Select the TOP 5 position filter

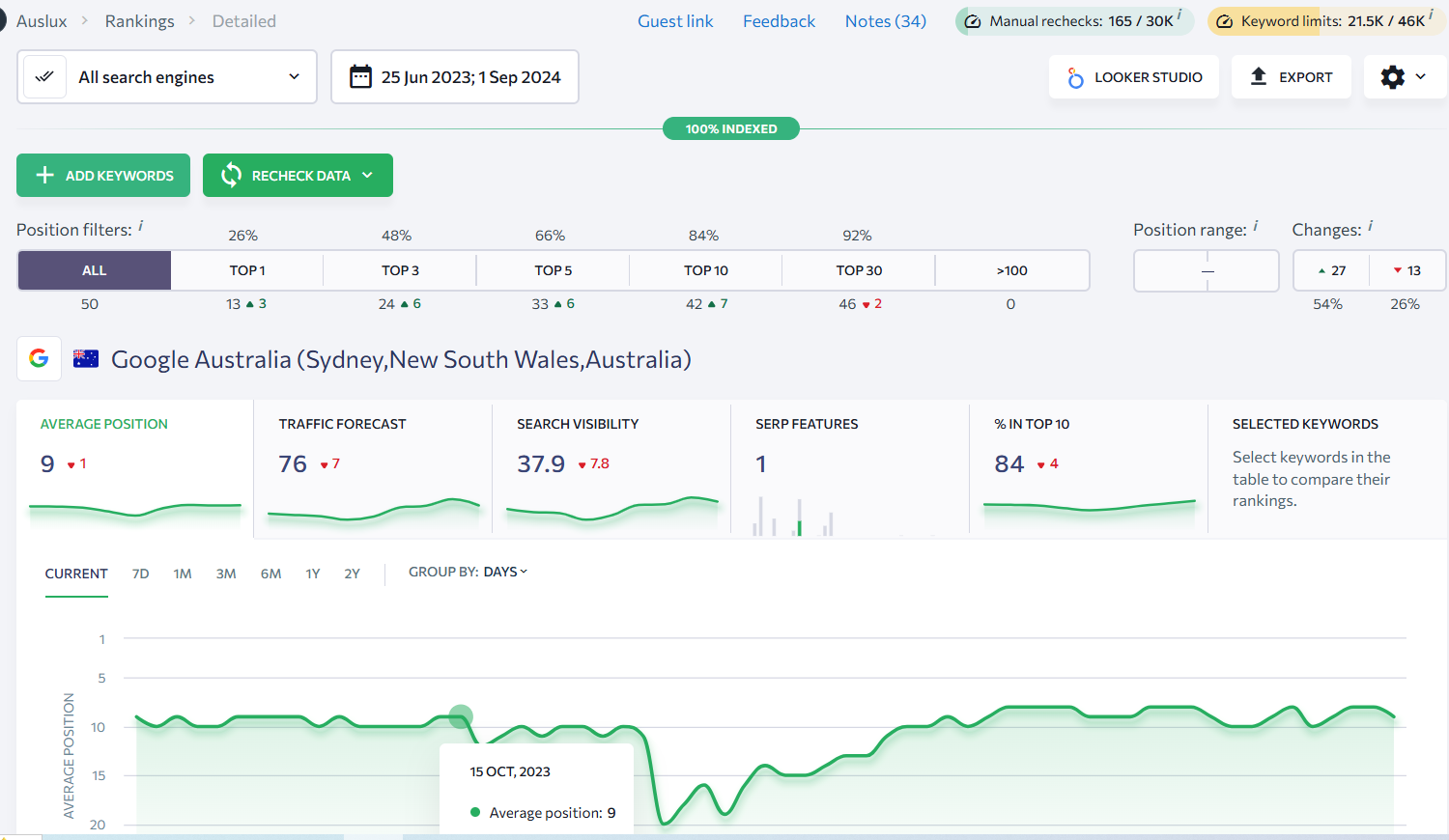point(554,270)
